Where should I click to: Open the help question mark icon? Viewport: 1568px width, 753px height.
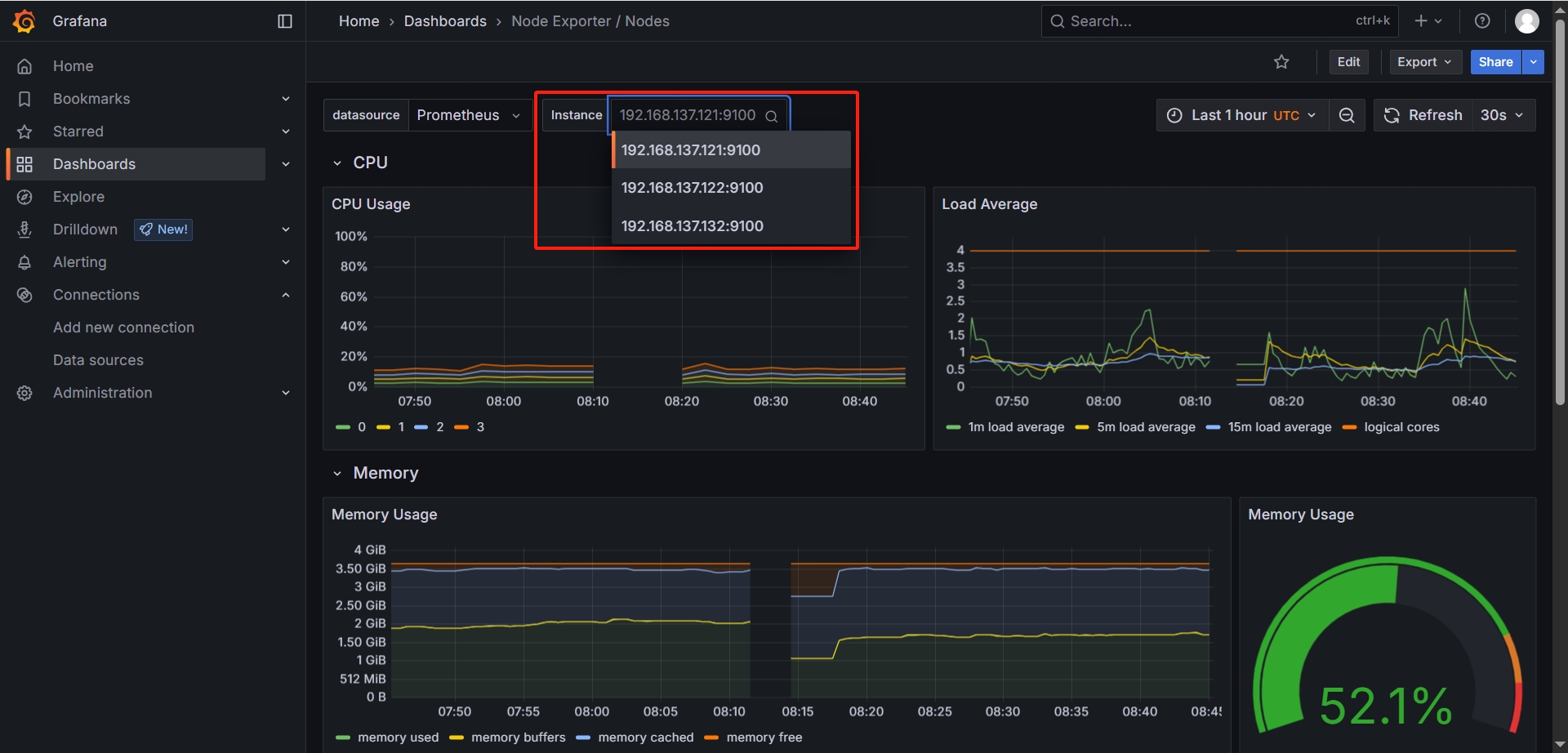point(1482,21)
